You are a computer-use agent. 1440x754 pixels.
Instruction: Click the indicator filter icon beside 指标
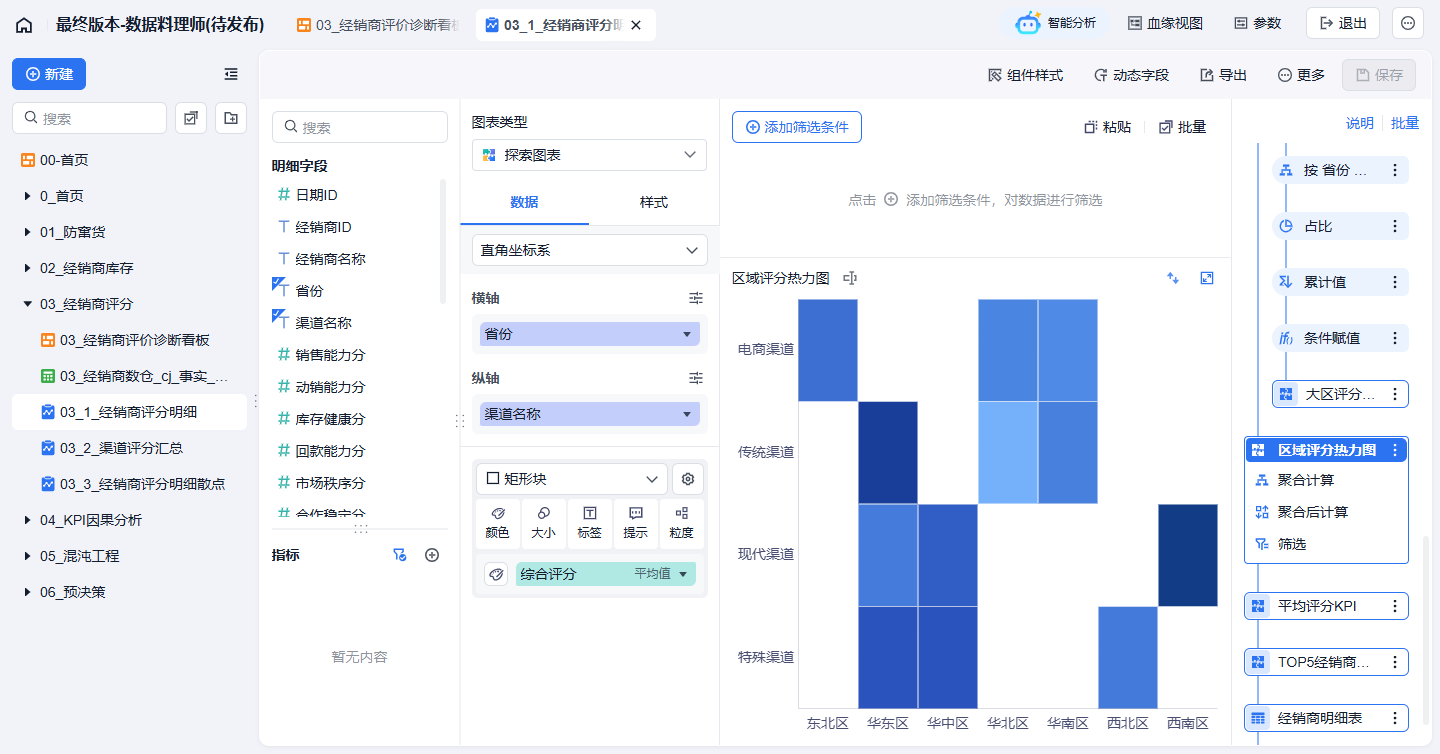[x=400, y=555]
